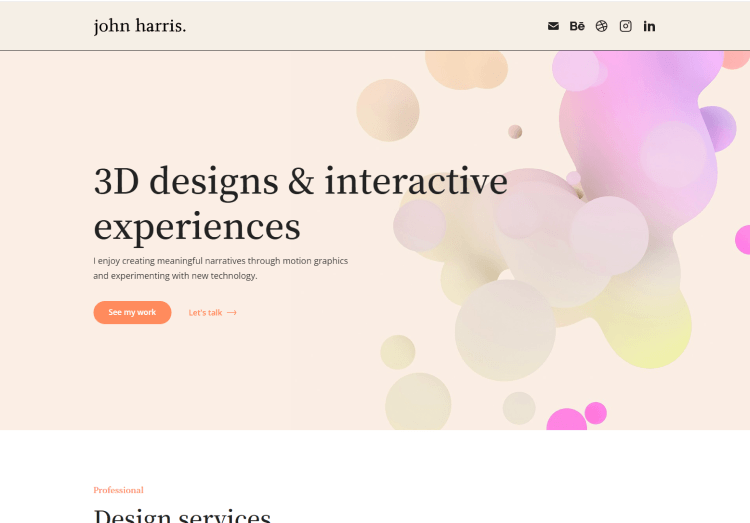Open the Behance profile icon
The width and height of the screenshot is (750, 523).
click(577, 26)
